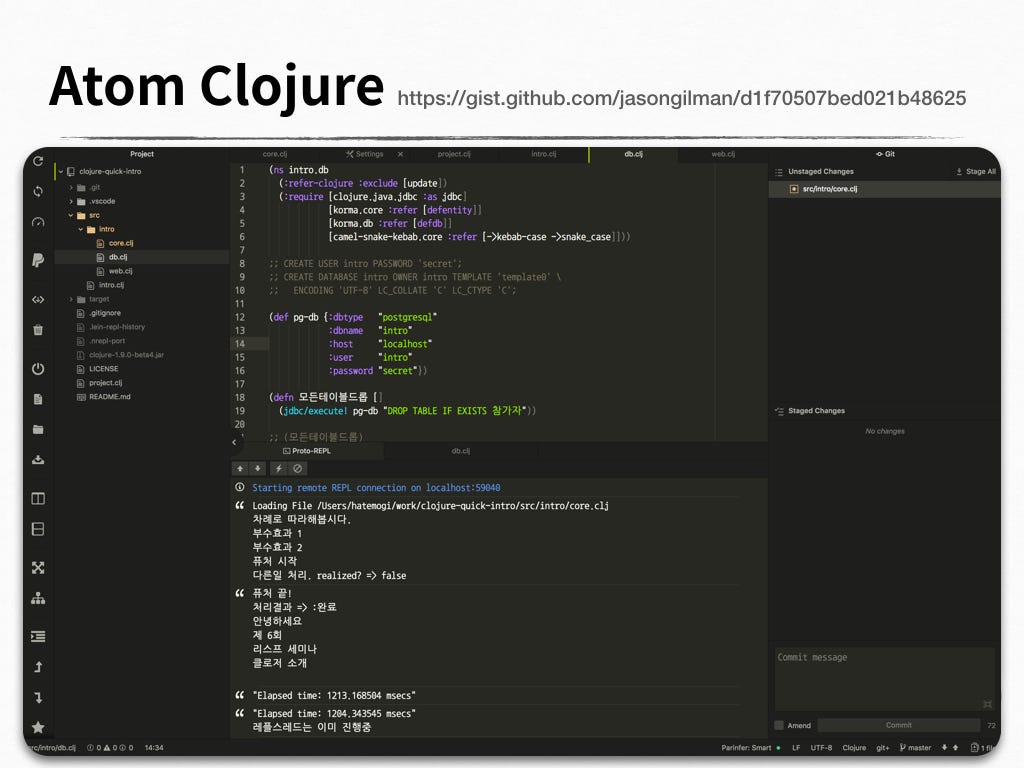The width and height of the screenshot is (1024, 768).
Task: Open LICENSE in the project tree
Action: [x=103, y=369]
